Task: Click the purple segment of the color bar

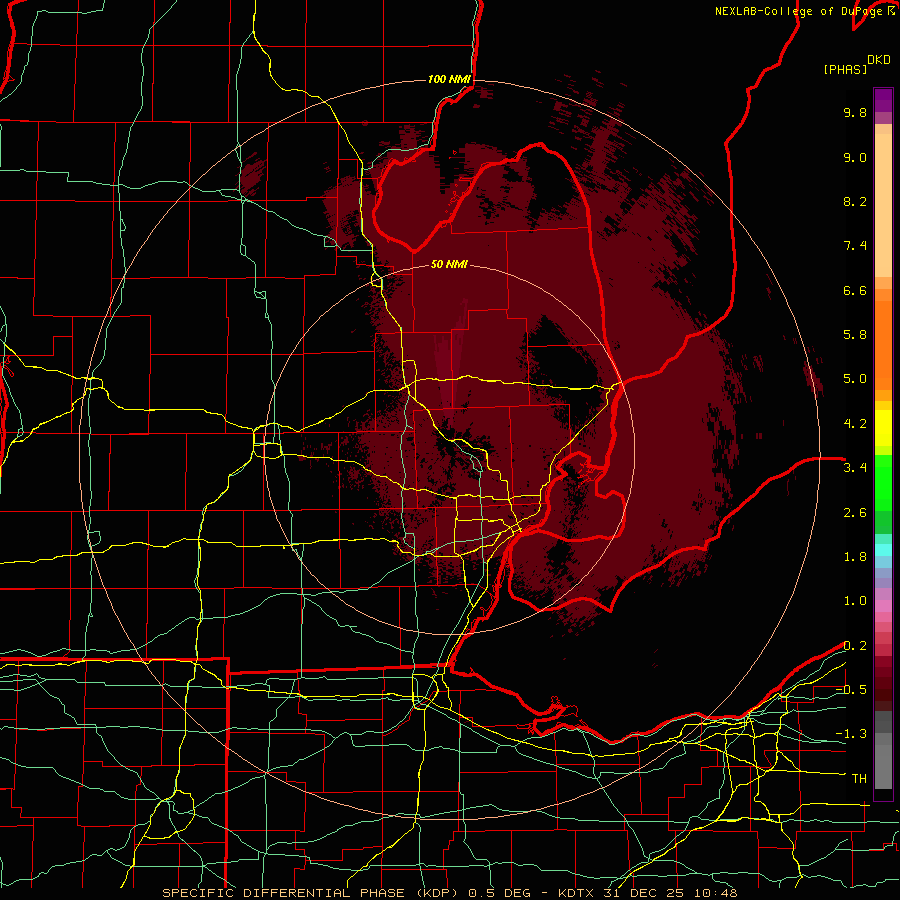Action: coord(883,100)
